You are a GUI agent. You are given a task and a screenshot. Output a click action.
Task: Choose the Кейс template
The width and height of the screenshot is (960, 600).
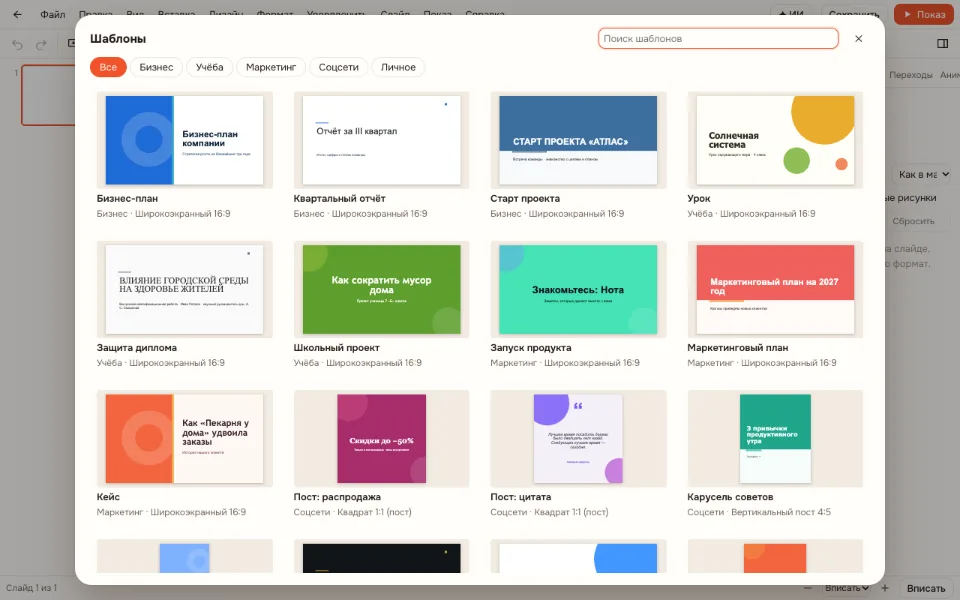[x=184, y=454]
